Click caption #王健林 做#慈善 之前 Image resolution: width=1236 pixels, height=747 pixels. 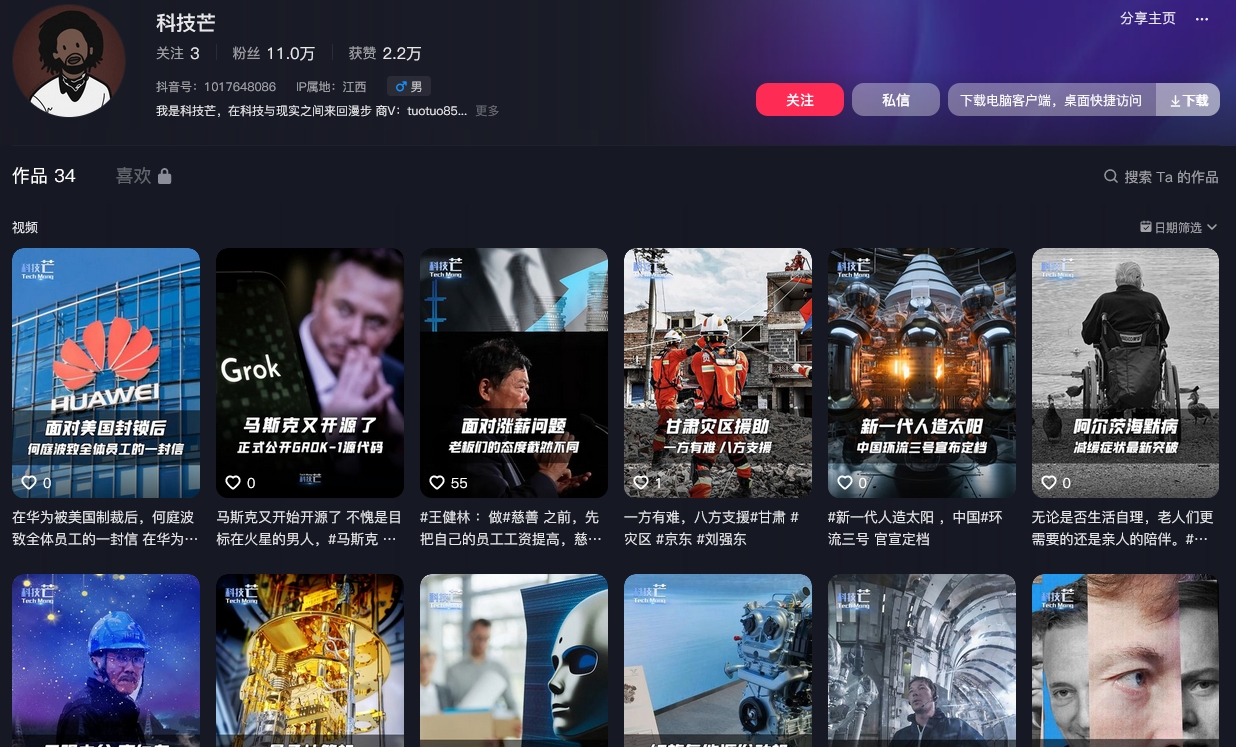coord(514,528)
